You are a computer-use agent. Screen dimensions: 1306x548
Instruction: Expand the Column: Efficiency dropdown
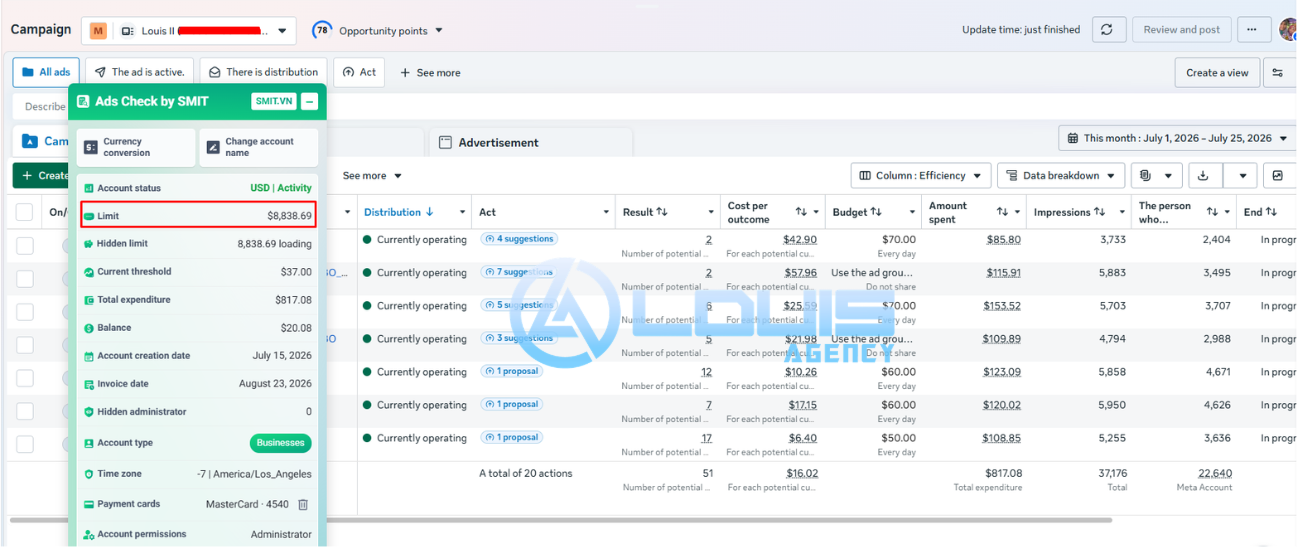tap(921, 176)
